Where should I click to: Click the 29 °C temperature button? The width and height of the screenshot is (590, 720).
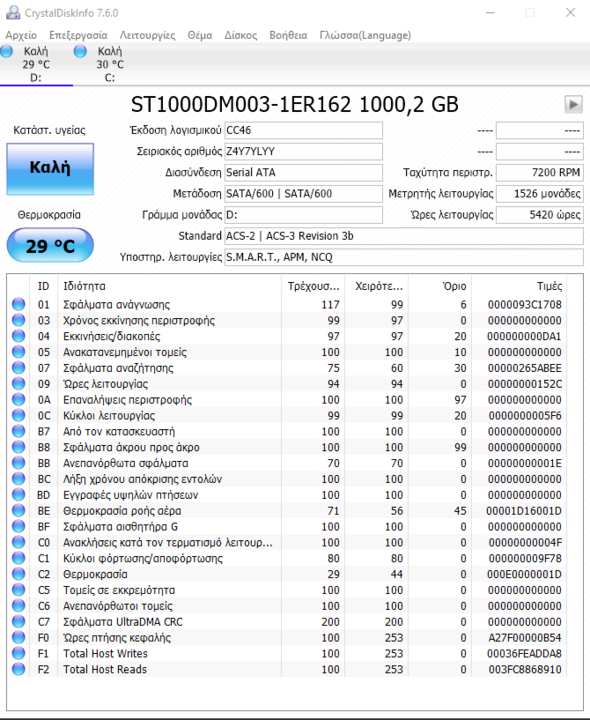50,246
